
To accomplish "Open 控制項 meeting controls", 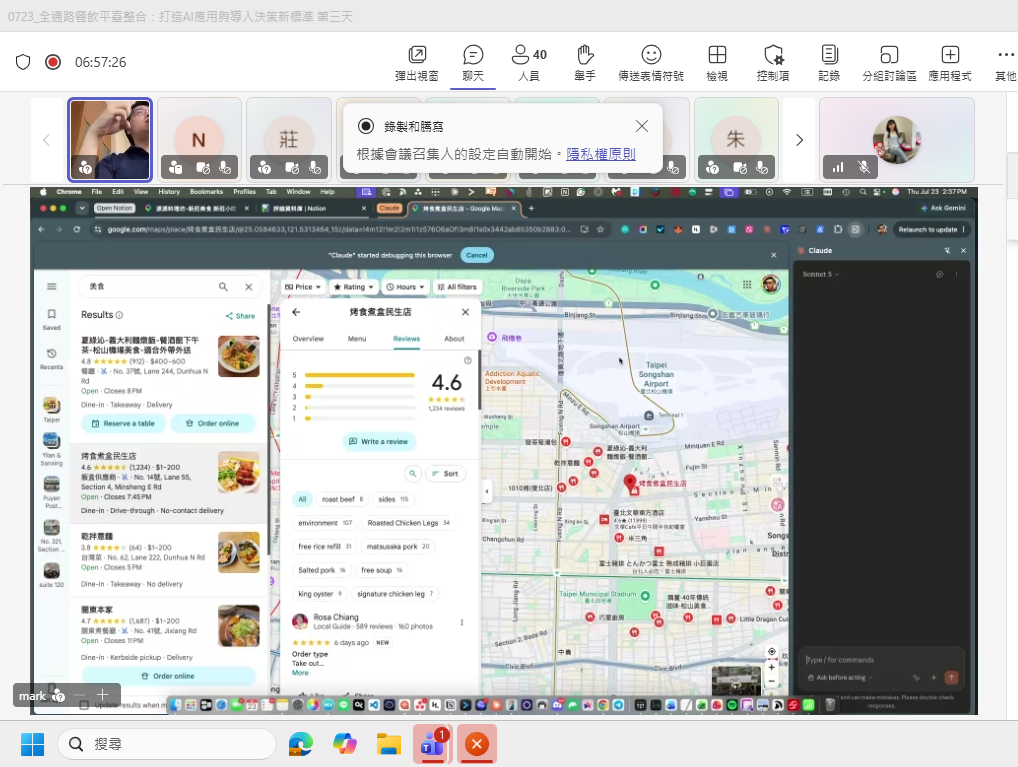I will click(773, 63).
